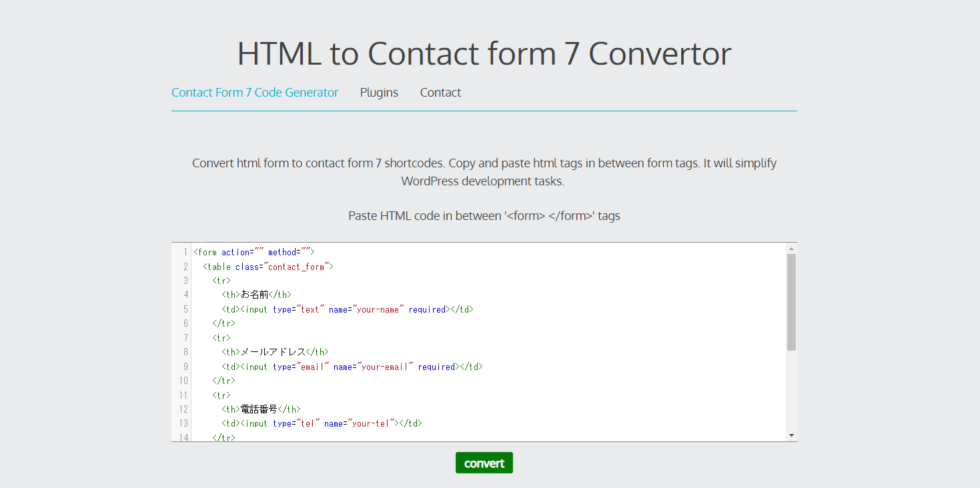Place cursor on the form action line

click(x=254, y=253)
